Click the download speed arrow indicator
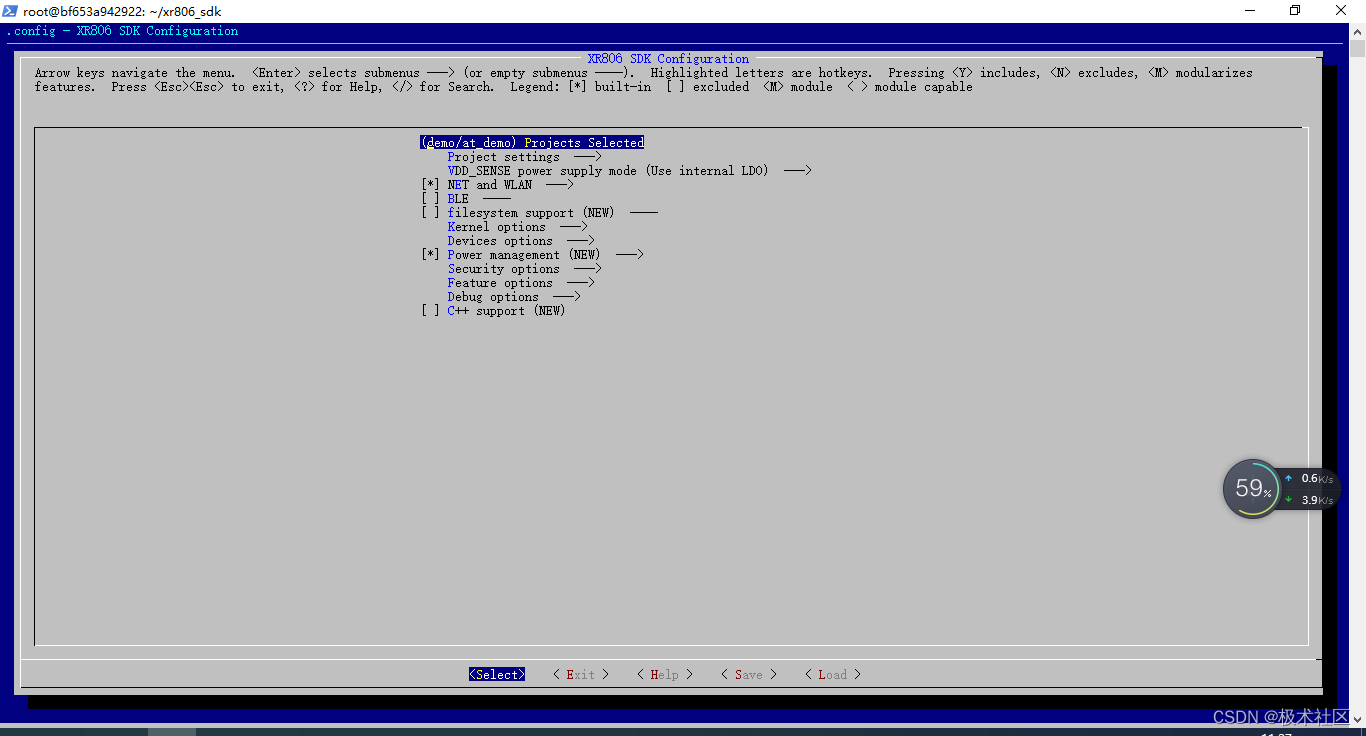Image resolution: width=1366 pixels, height=736 pixels. (1288, 500)
